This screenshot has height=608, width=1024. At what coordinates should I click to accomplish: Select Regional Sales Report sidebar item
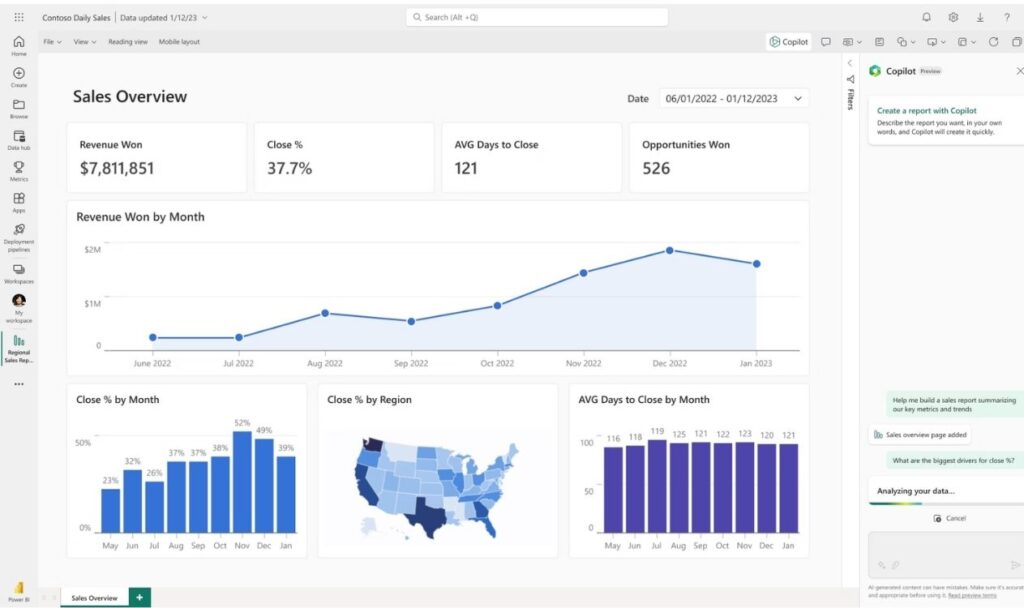19,349
